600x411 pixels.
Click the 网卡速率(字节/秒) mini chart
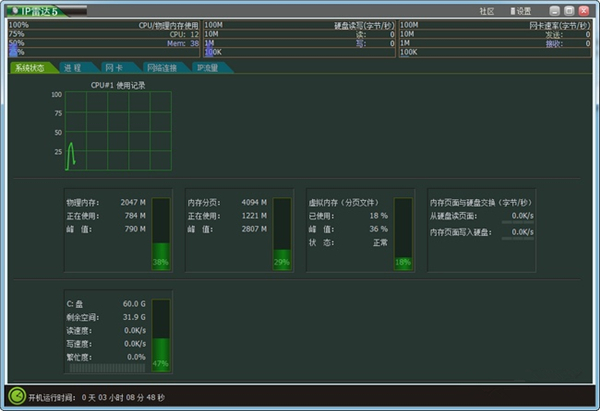pos(495,39)
